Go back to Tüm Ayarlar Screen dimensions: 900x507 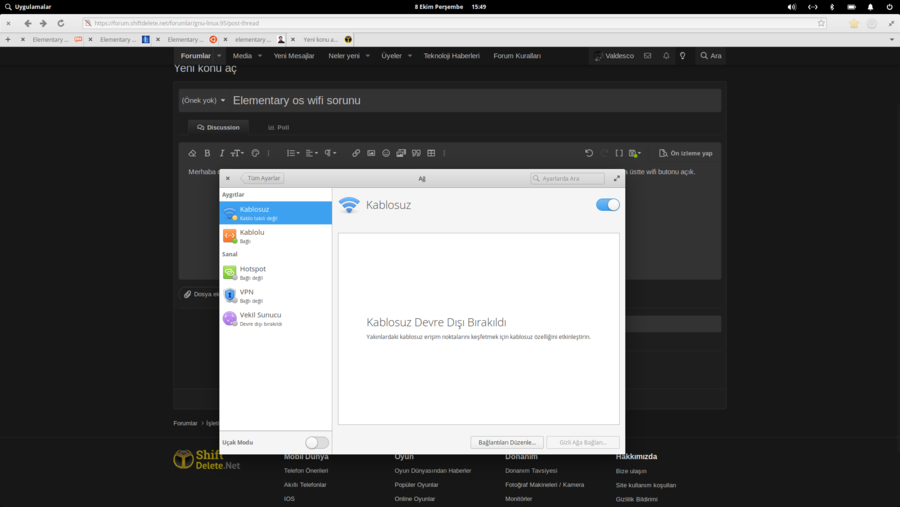click(x=263, y=178)
